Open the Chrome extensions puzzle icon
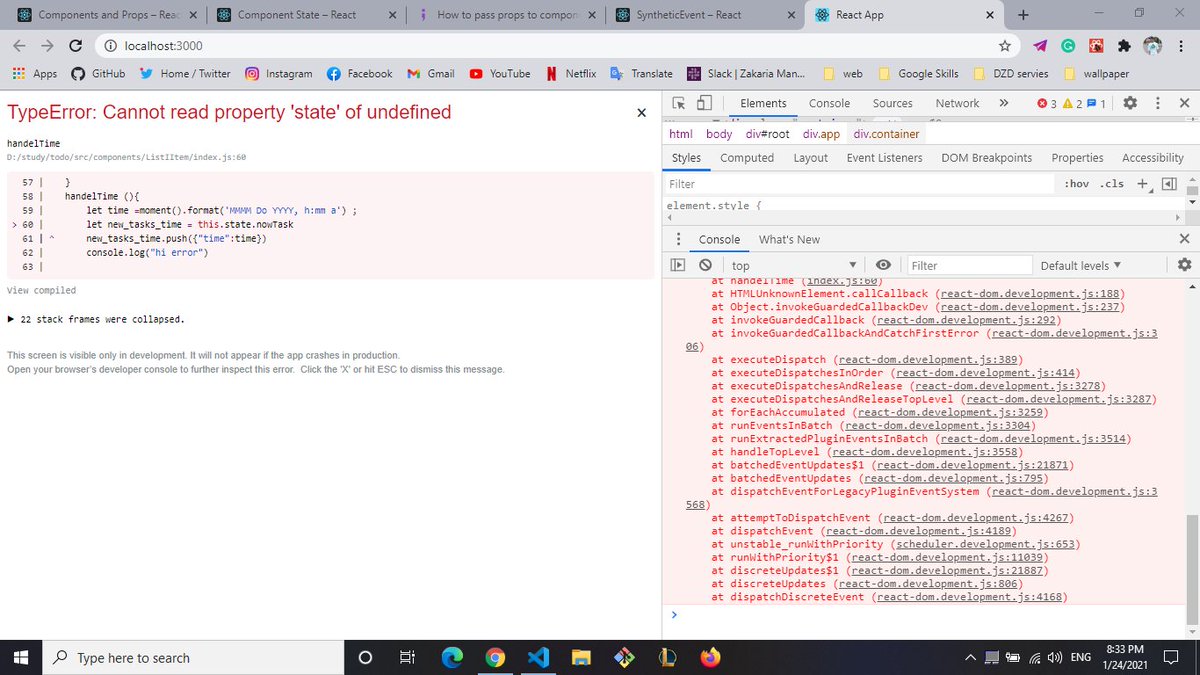Screen dimensions: 1200x675 click(1125, 46)
